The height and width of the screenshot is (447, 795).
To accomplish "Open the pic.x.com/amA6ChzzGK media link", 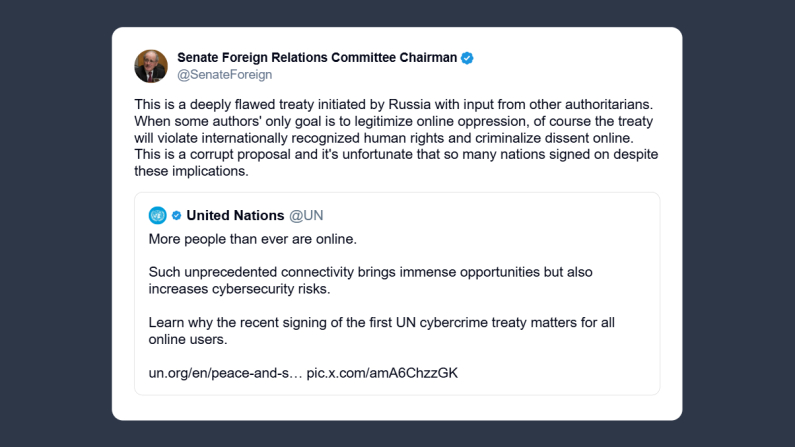I will click(383, 373).
